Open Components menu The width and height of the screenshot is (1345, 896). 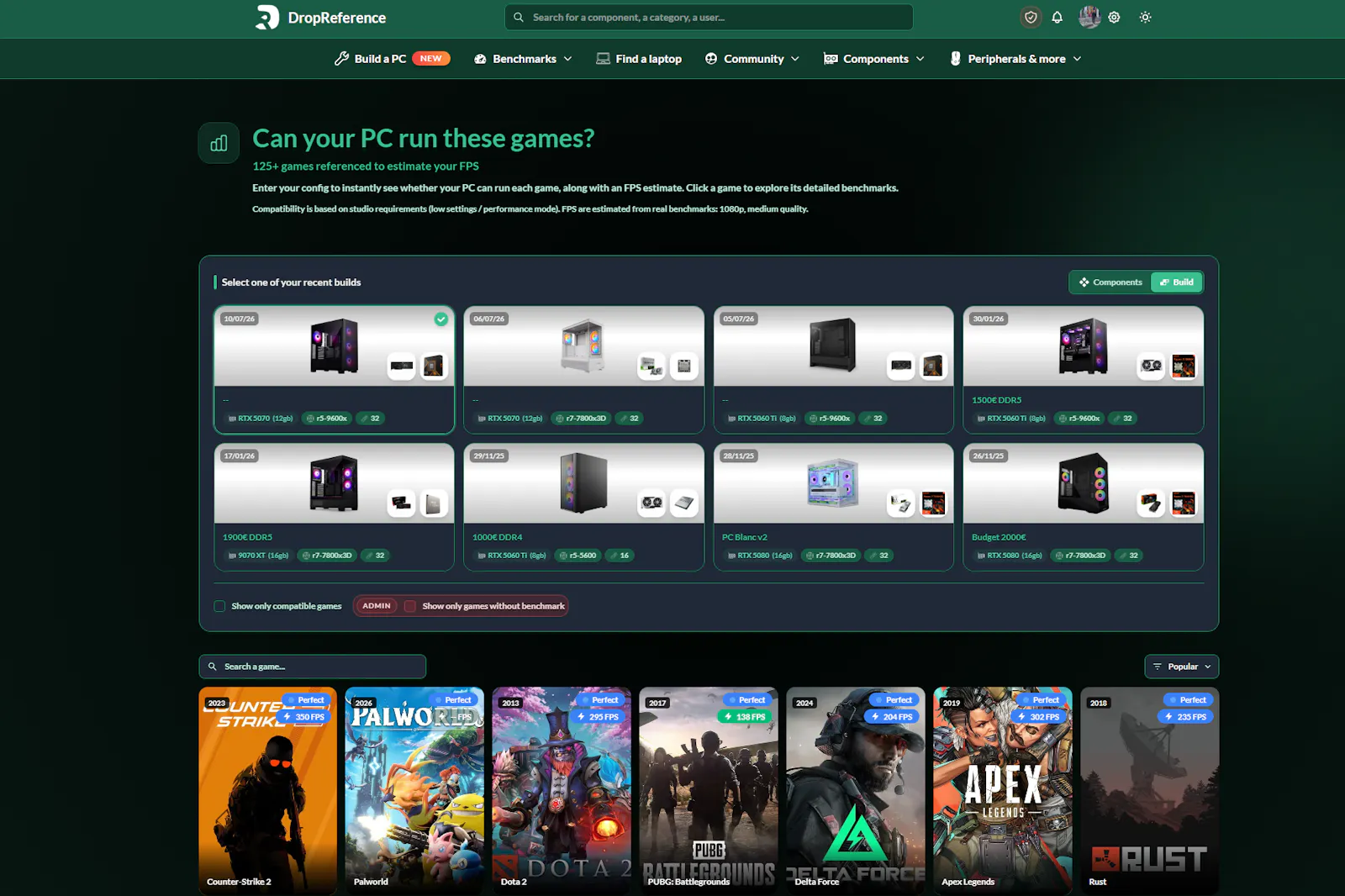pyautogui.click(x=876, y=59)
